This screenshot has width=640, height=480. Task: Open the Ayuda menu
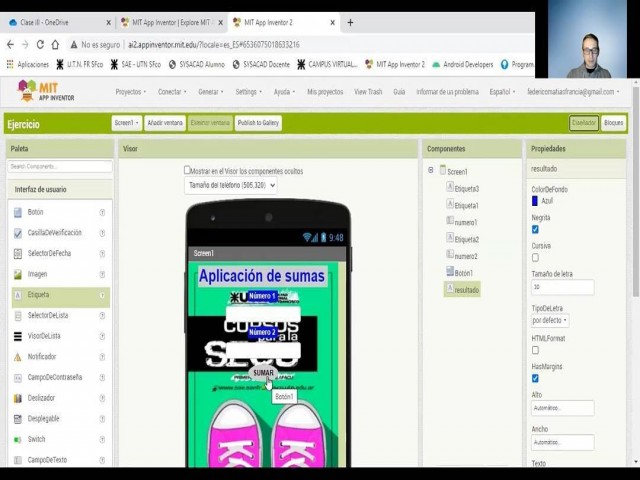point(284,92)
